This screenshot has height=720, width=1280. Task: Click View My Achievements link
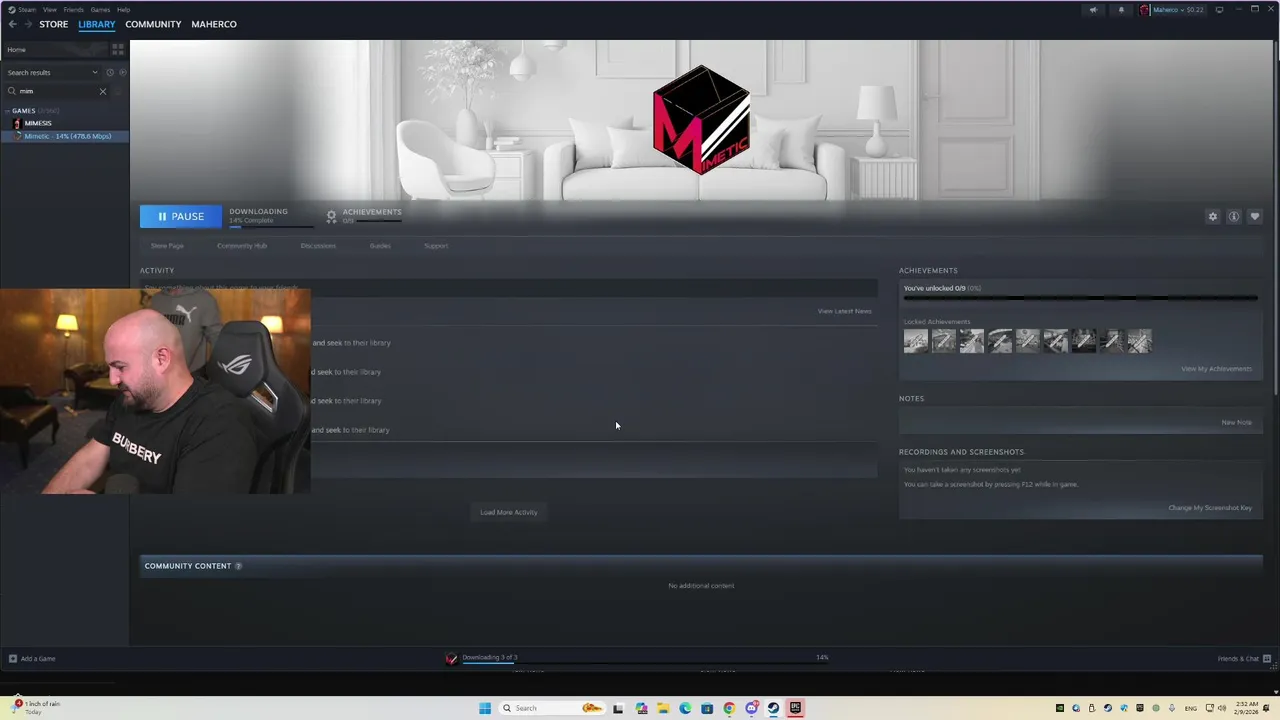1216,369
